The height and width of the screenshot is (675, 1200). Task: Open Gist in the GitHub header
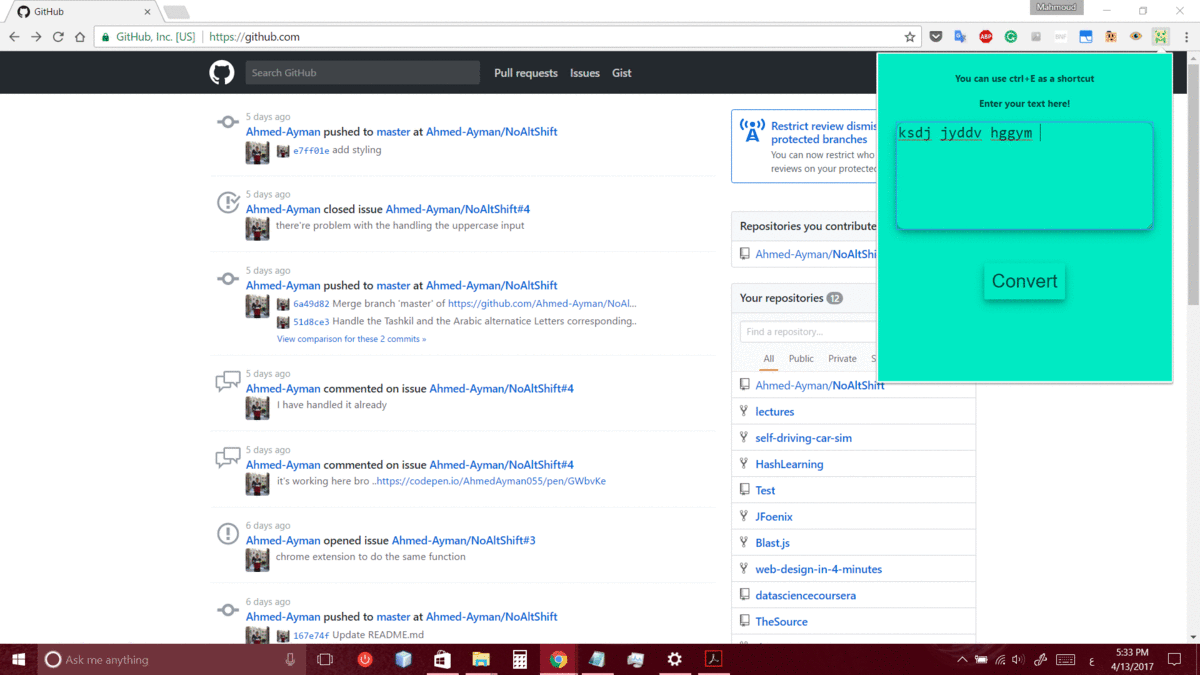click(622, 73)
